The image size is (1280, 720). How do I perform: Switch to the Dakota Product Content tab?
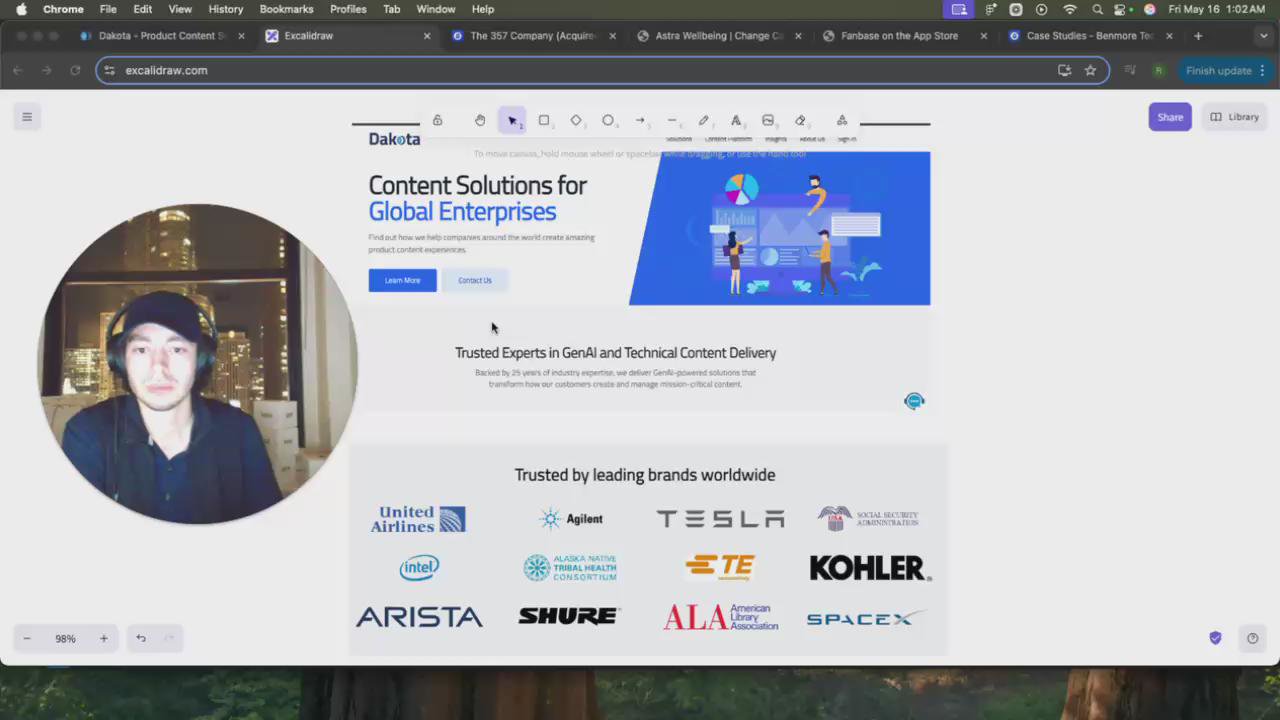click(x=162, y=36)
